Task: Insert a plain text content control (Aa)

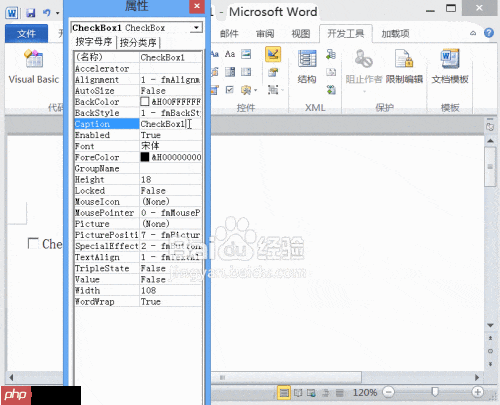Action: (230, 54)
